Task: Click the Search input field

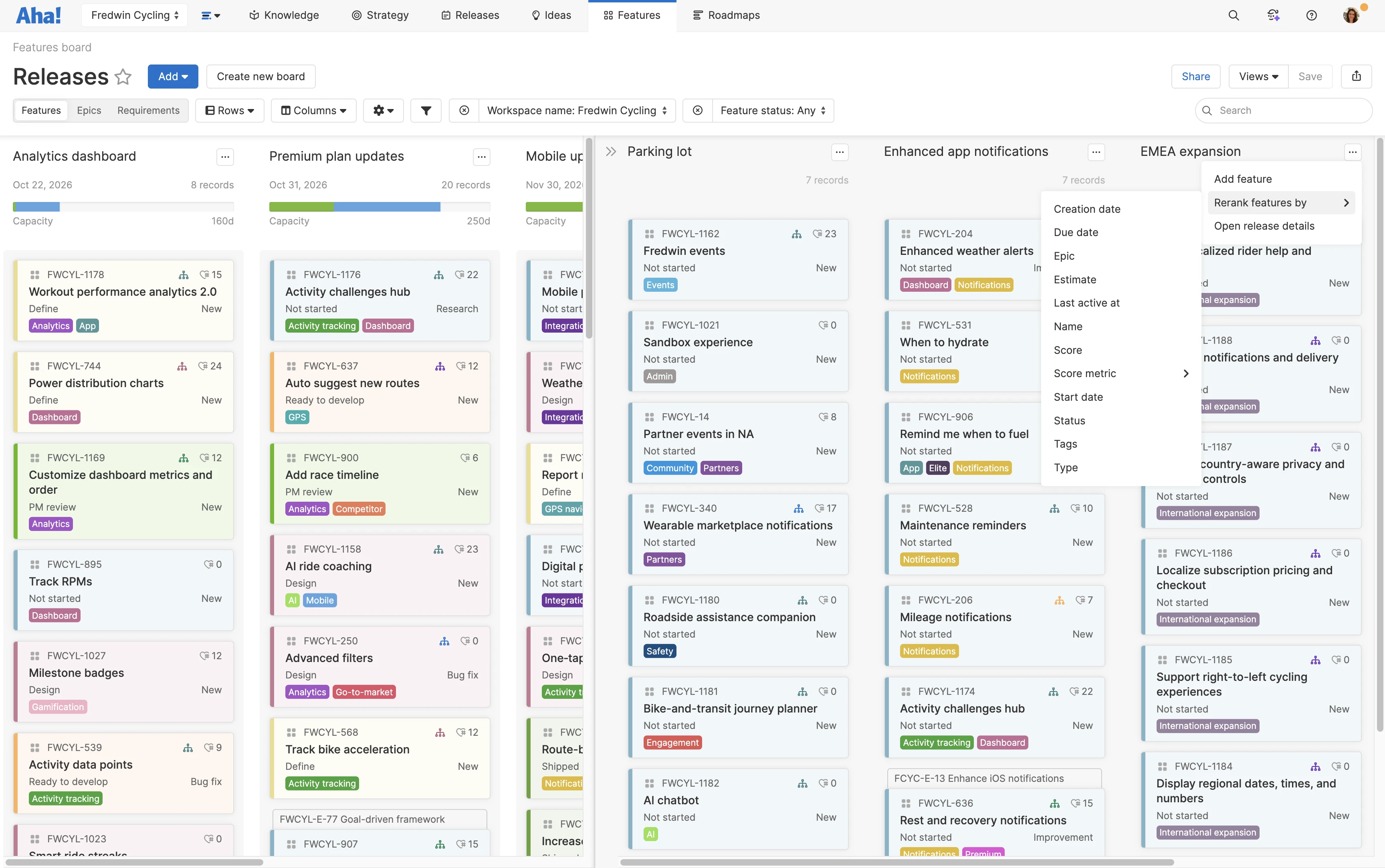Action: [1283, 110]
